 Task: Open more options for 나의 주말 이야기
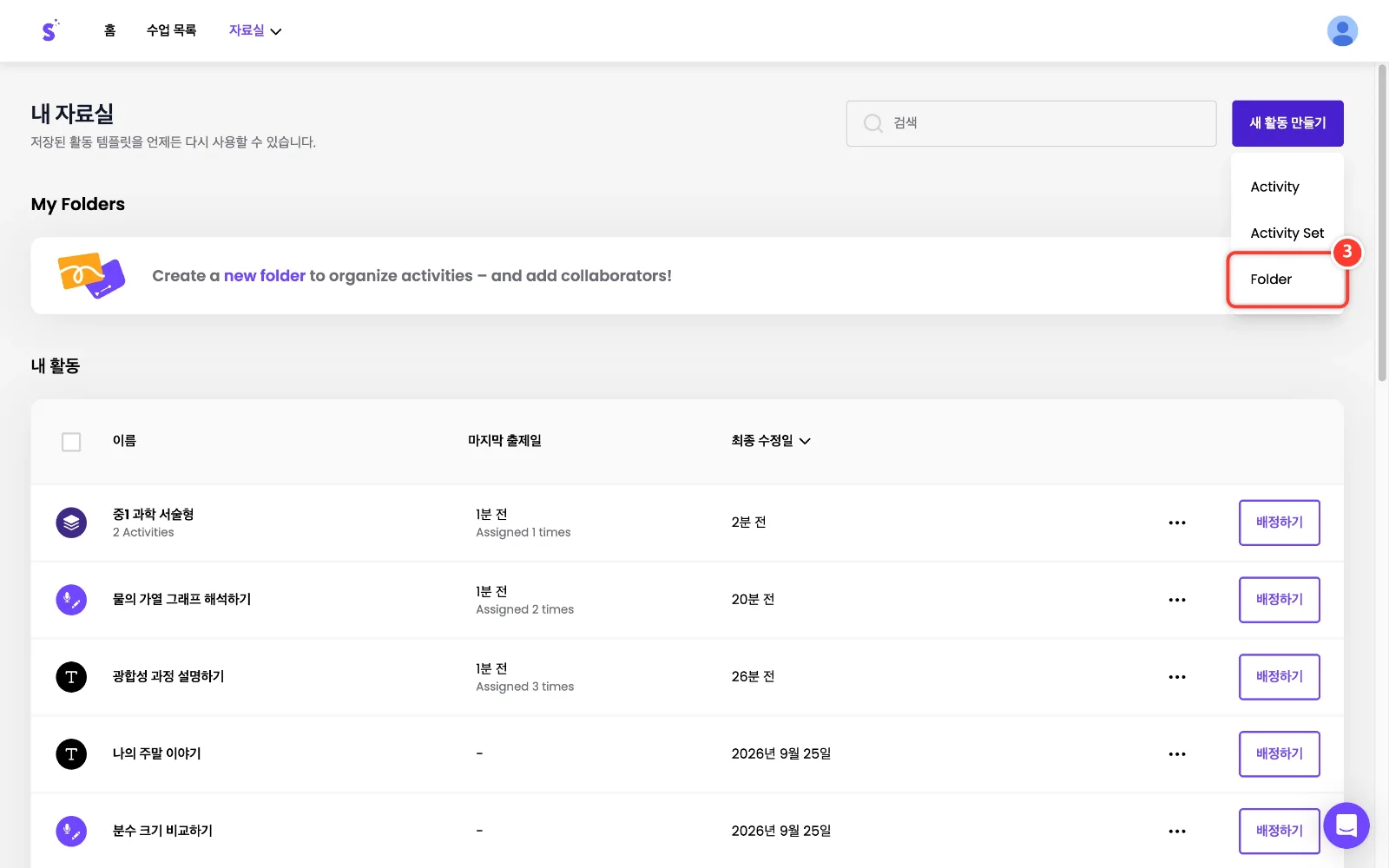pos(1177,754)
